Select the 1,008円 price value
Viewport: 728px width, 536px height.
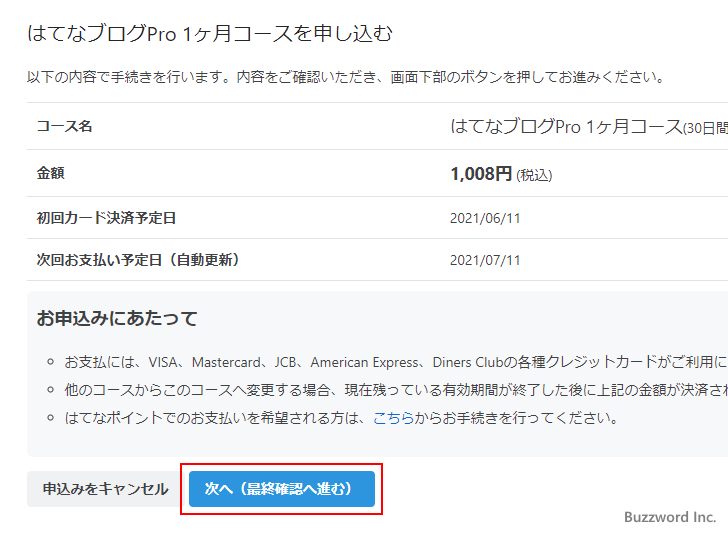tap(481, 174)
